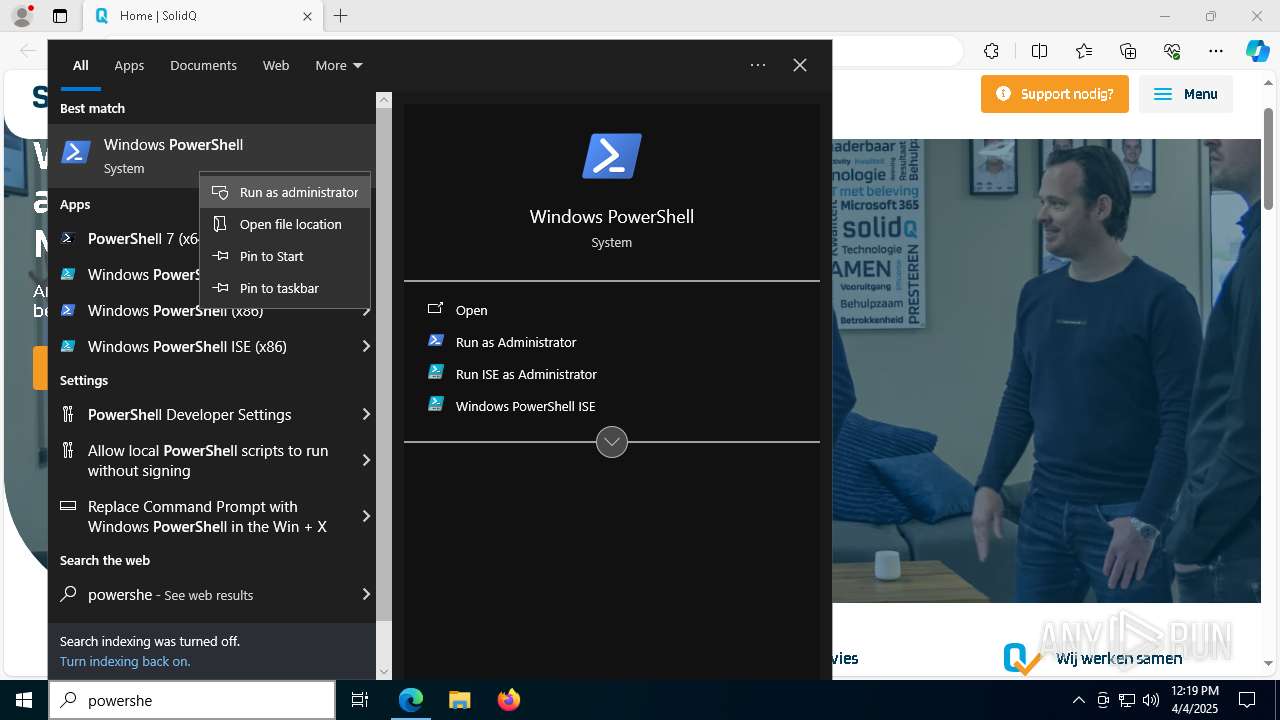Toggle Edge split screen icon
Viewport: 1280px width, 720px height.
tap(1039, 51)
